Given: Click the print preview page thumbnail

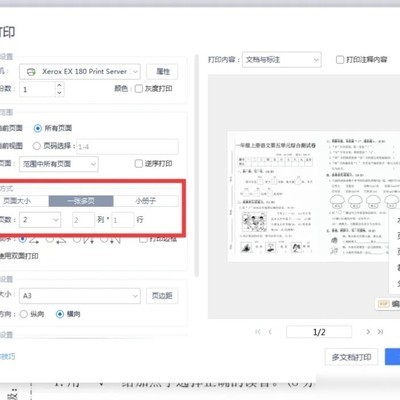Looking at the screenshot, I should [313, 196].
